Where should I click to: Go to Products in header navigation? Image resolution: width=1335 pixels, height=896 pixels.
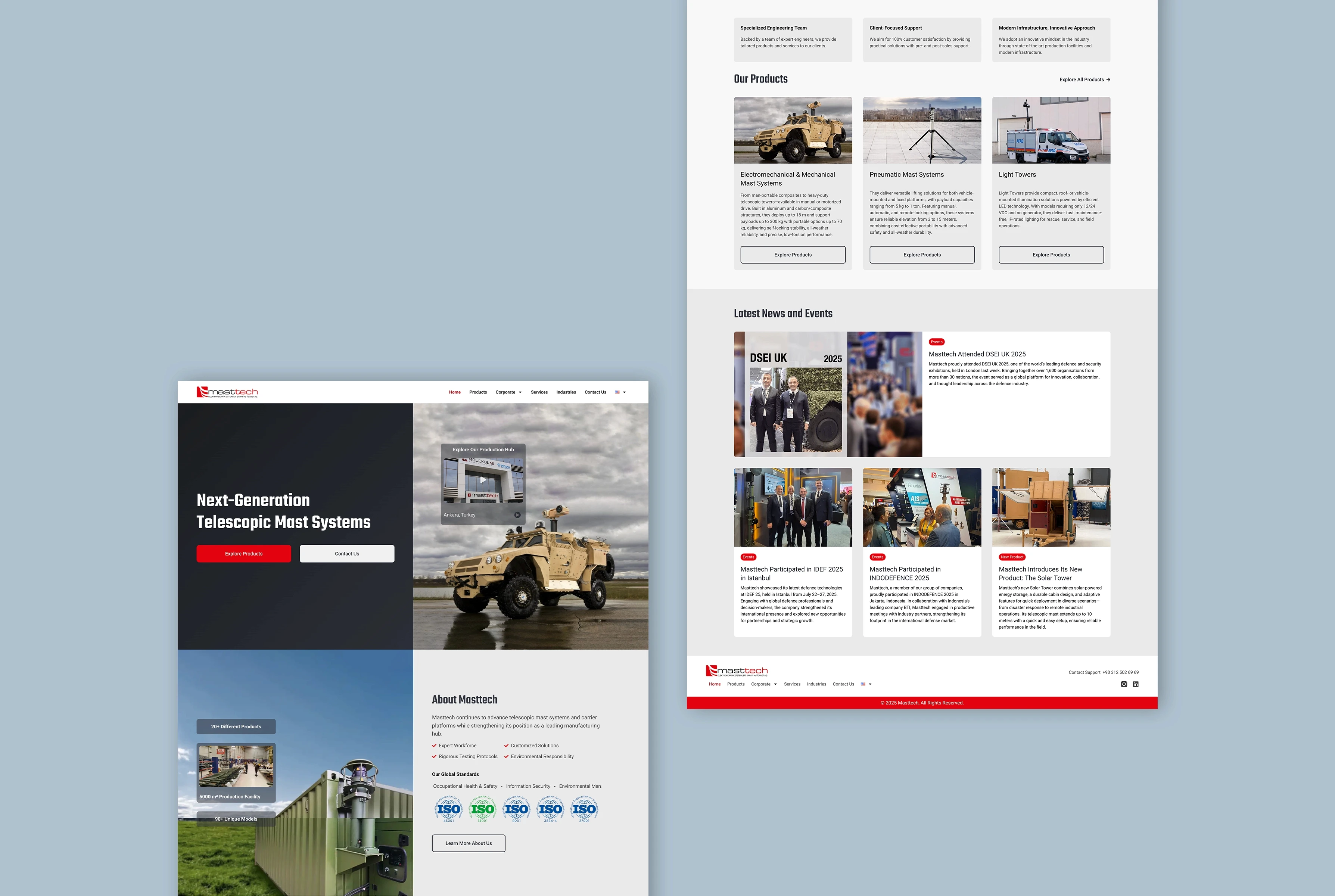point(478,392)
